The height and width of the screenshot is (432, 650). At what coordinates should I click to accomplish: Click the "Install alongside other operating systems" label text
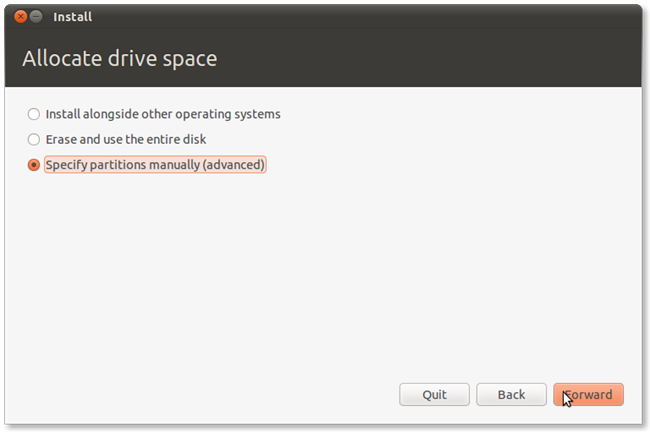coord(163,114)
